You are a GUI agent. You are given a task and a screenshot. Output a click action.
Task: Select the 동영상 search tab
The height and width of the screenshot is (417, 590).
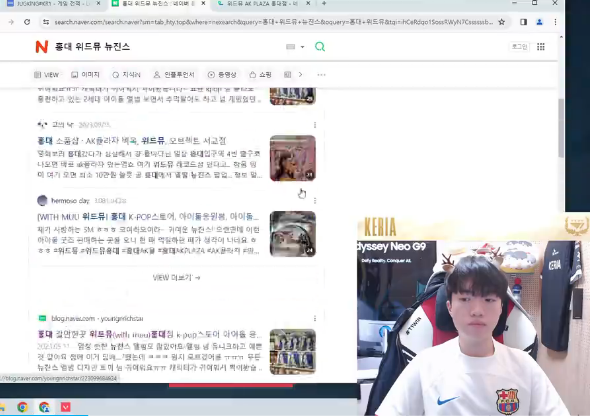(x=222, y=75)
